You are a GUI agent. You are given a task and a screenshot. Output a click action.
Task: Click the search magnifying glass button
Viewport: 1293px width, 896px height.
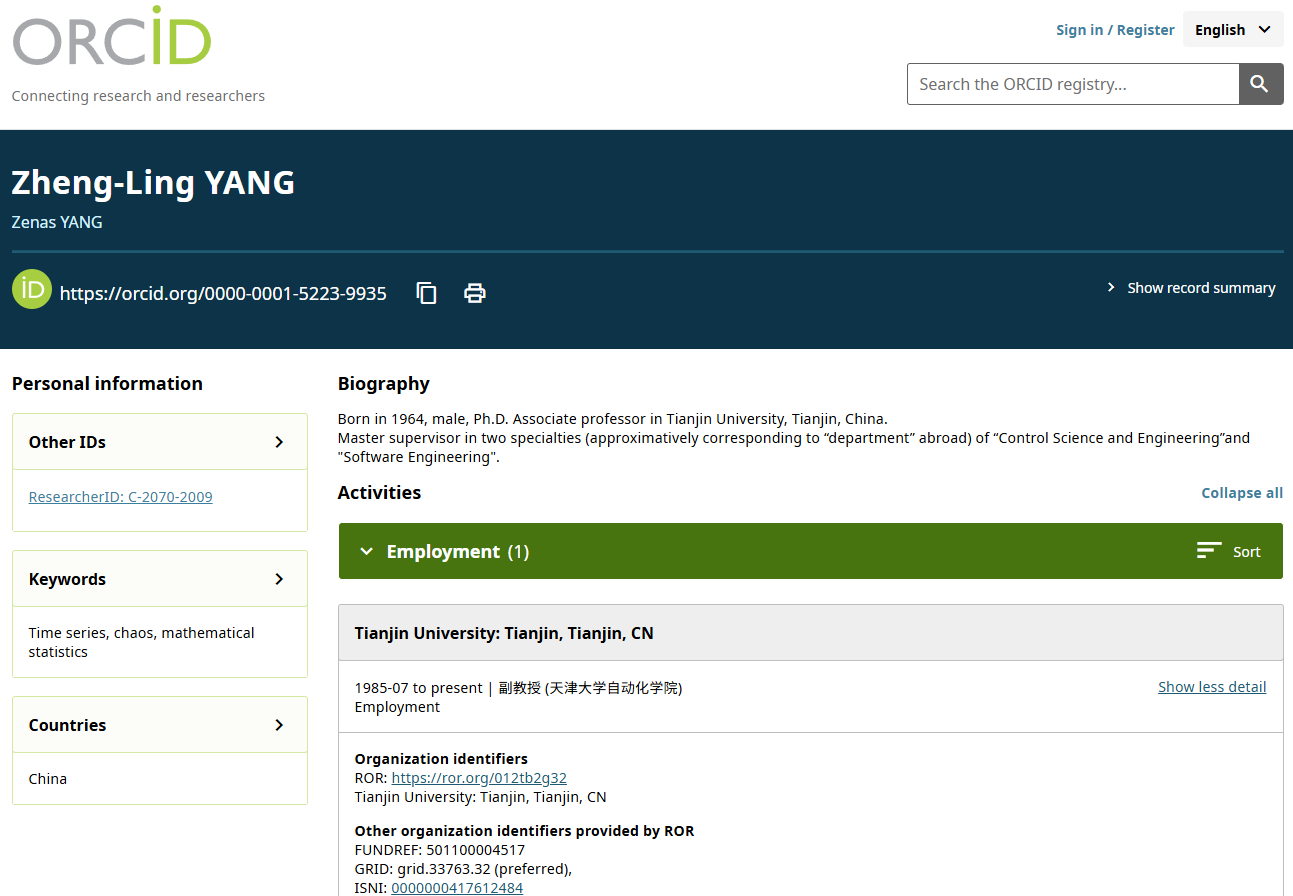[1260, 84]
